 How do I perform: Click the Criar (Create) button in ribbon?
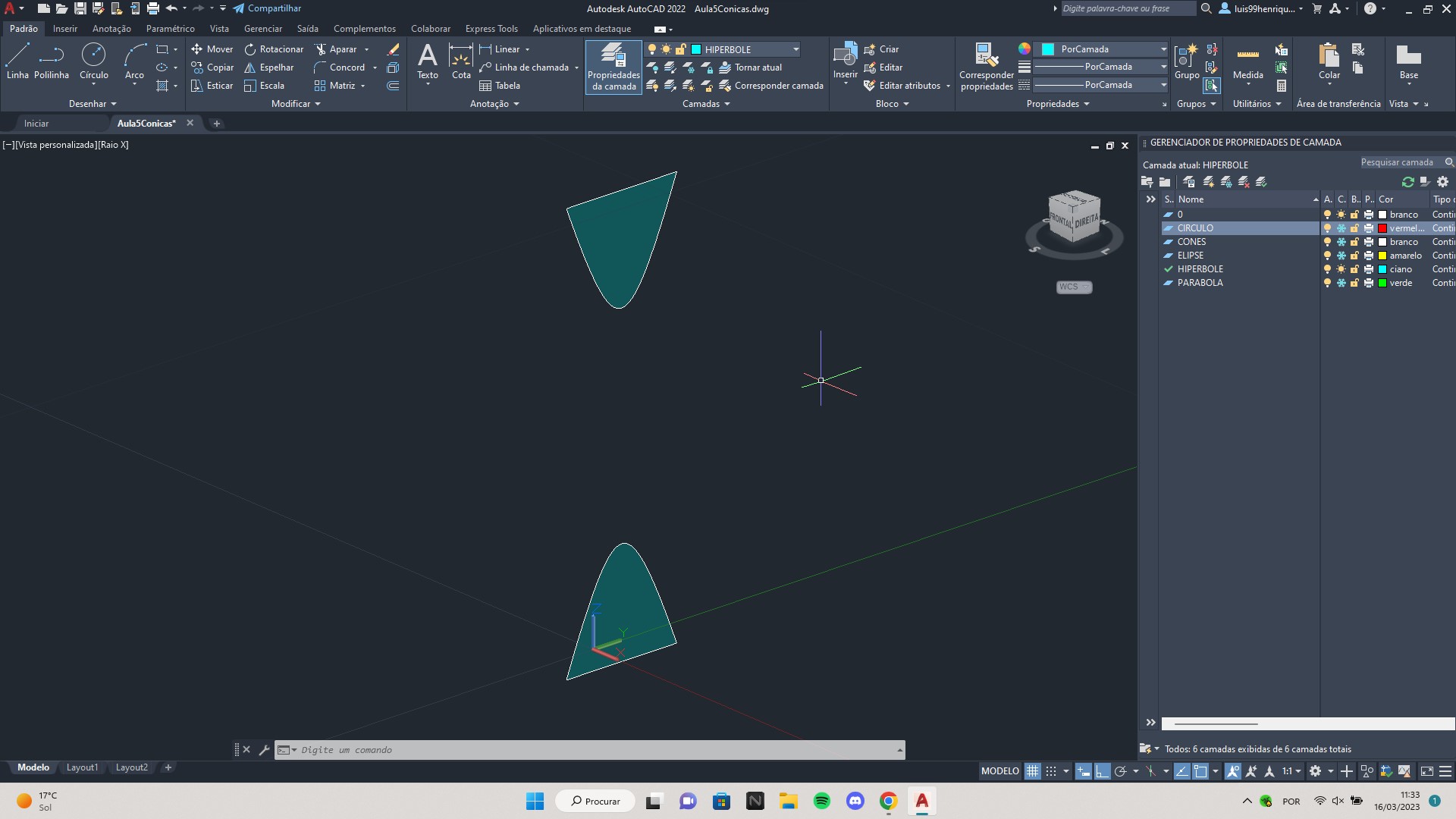coord(887,49)
